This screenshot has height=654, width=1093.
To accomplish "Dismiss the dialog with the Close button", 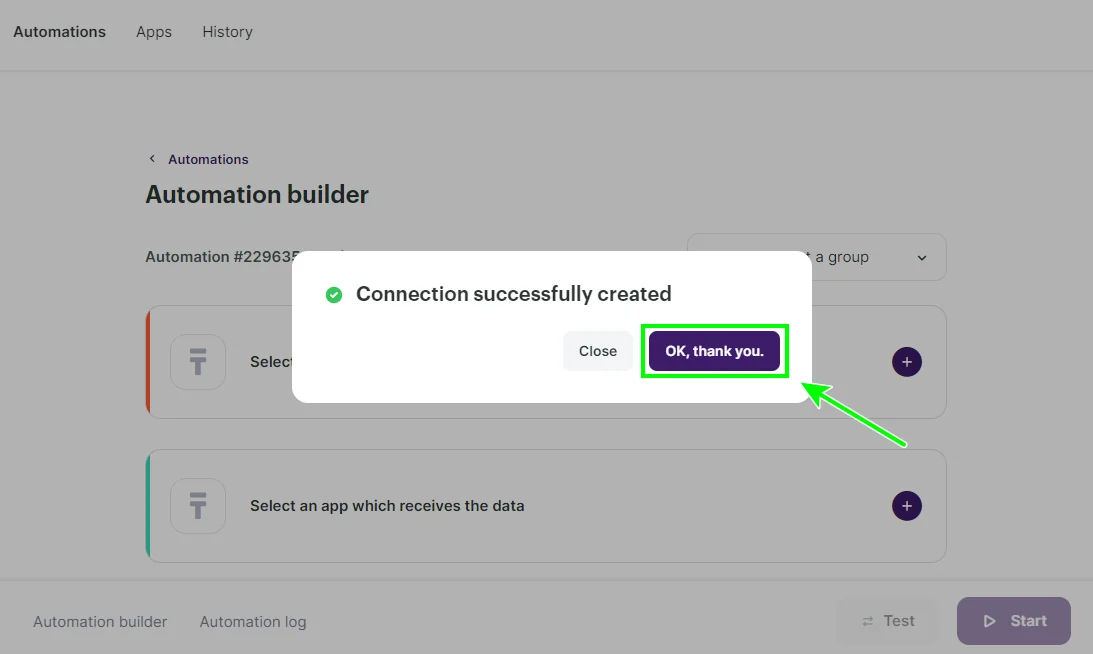I will [x=597, y=351].
